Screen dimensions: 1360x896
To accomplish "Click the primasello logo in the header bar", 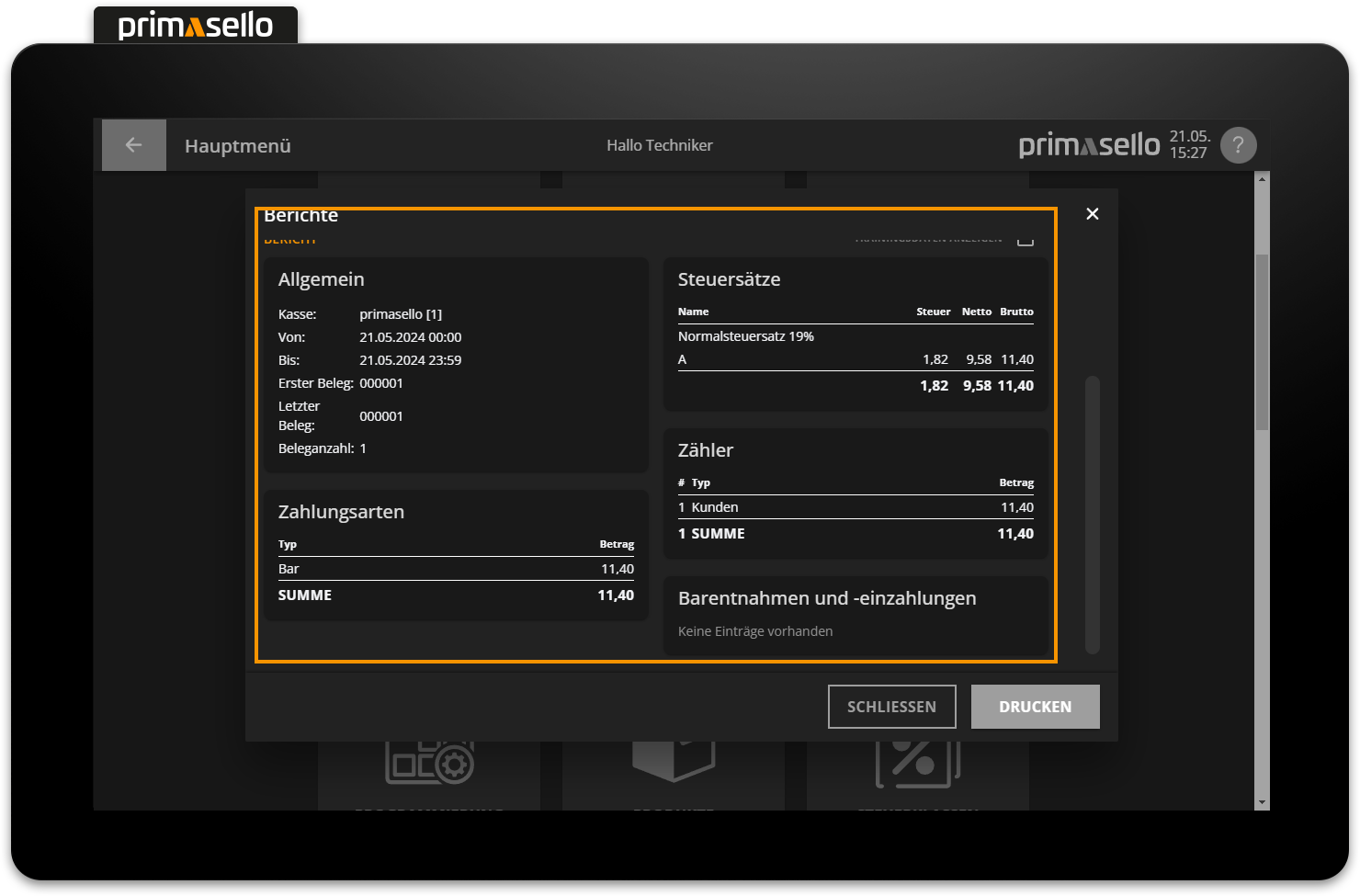I will click(1089, 145).
